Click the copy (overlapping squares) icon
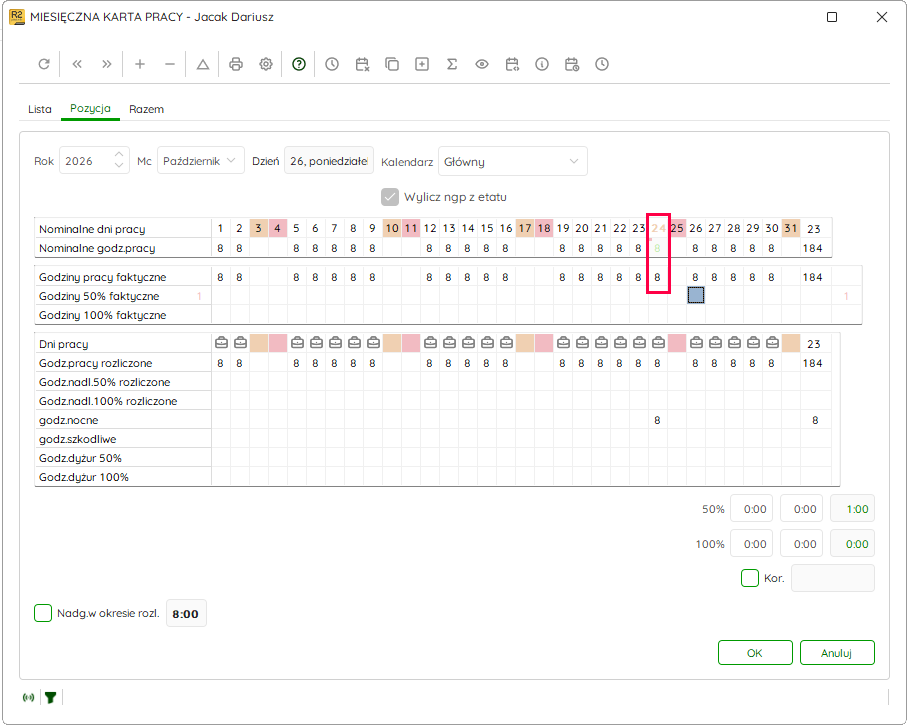 click(392, 64)
